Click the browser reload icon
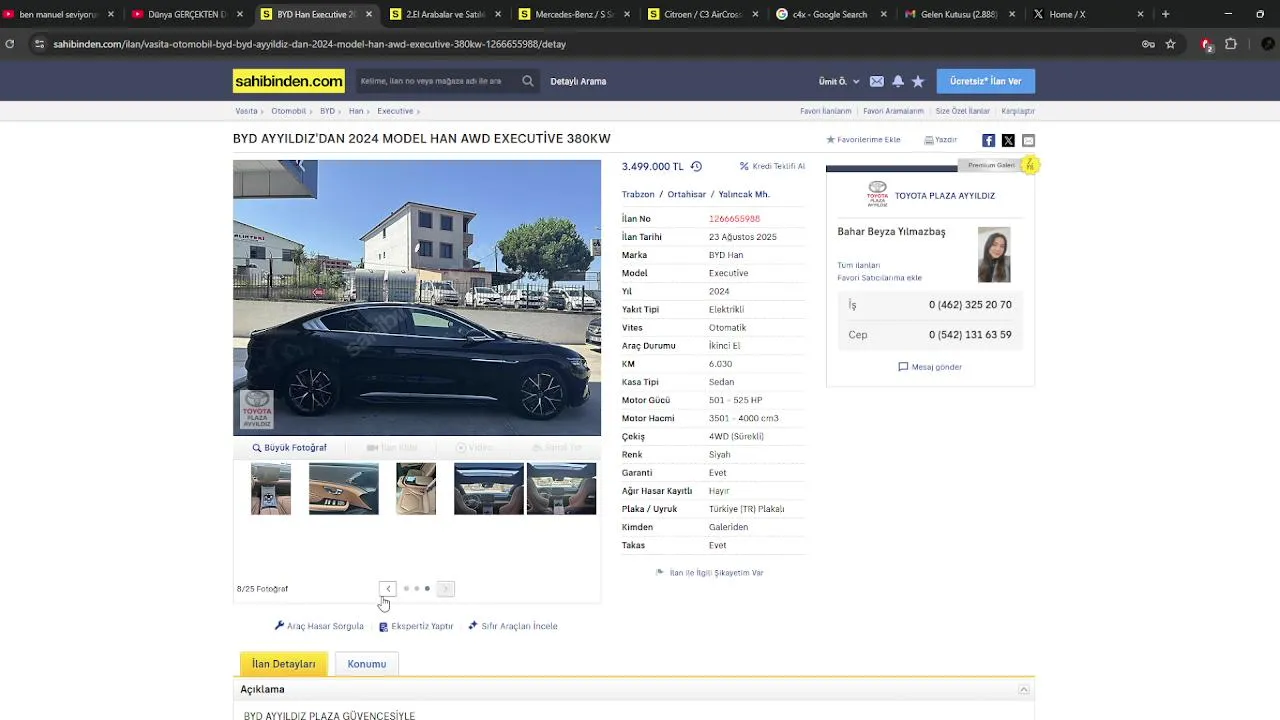Viewport: 1280px width, 720px height. [x=10, y=44]
